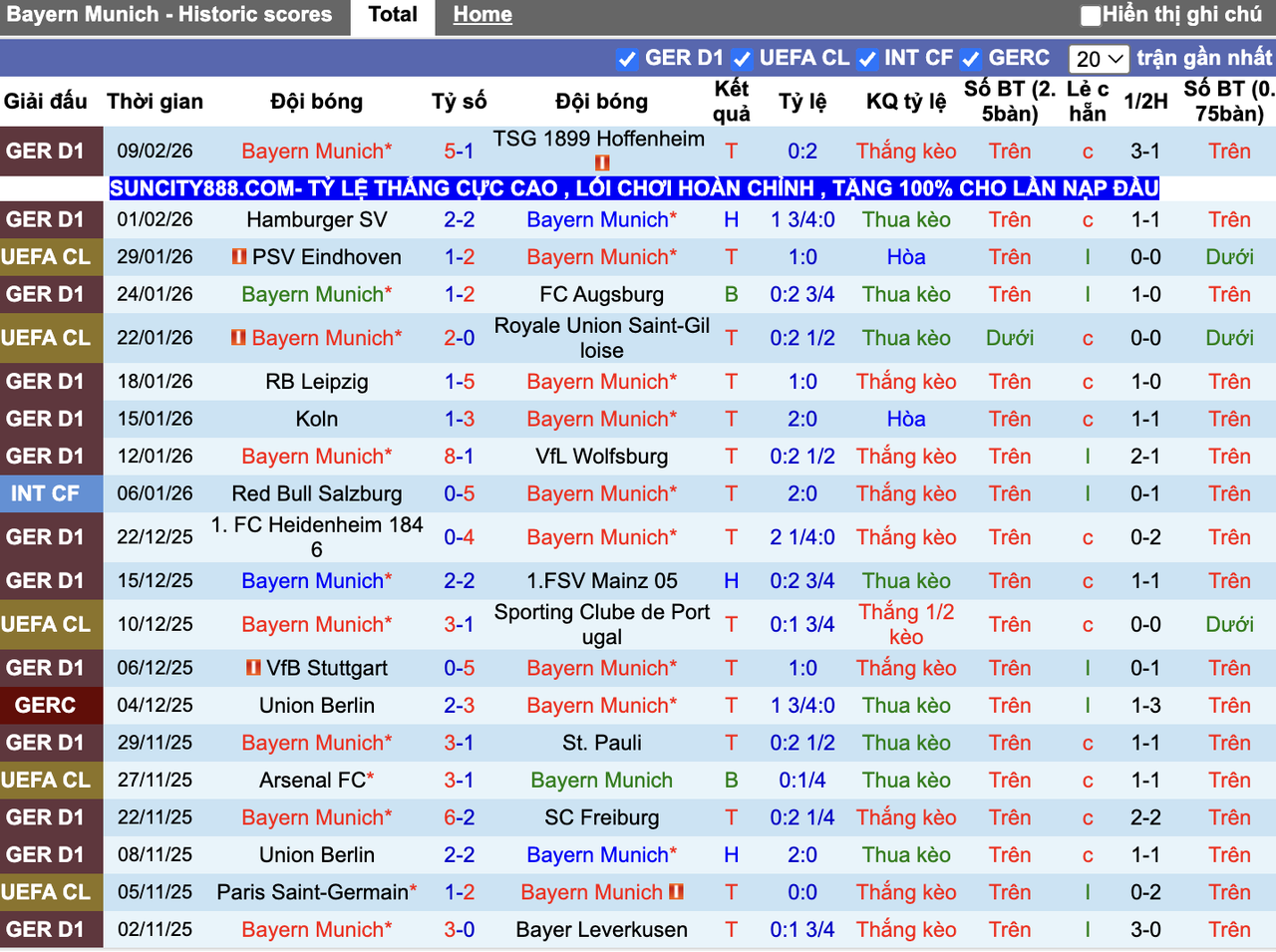1276x952 pixels.
Task: Select the Arsenal FC team name
Action: [x=313, y=781]
